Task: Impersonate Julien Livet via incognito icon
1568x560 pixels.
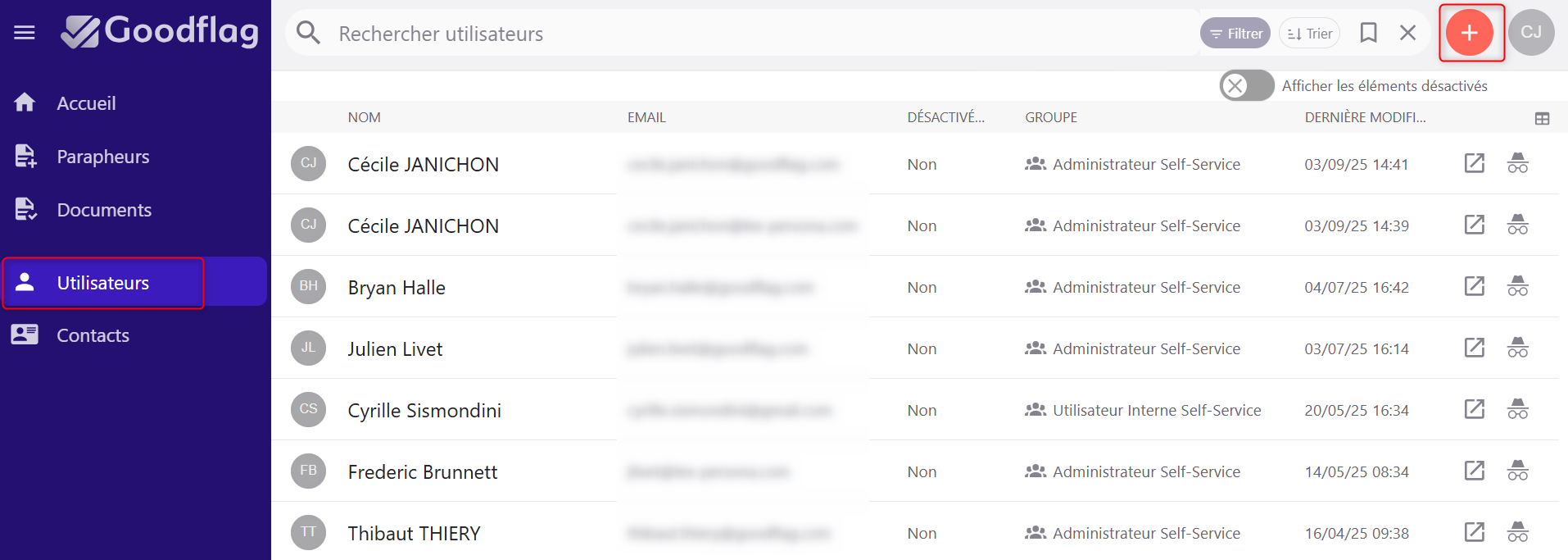Action: pos(1517,348)
